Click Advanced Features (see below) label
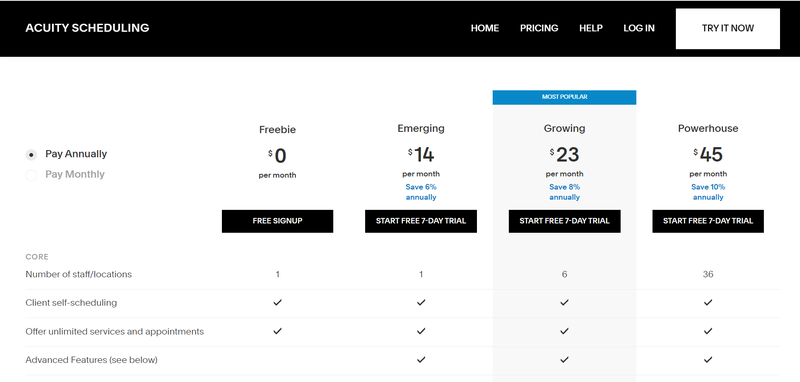800x382 pixels. [91, 360]
